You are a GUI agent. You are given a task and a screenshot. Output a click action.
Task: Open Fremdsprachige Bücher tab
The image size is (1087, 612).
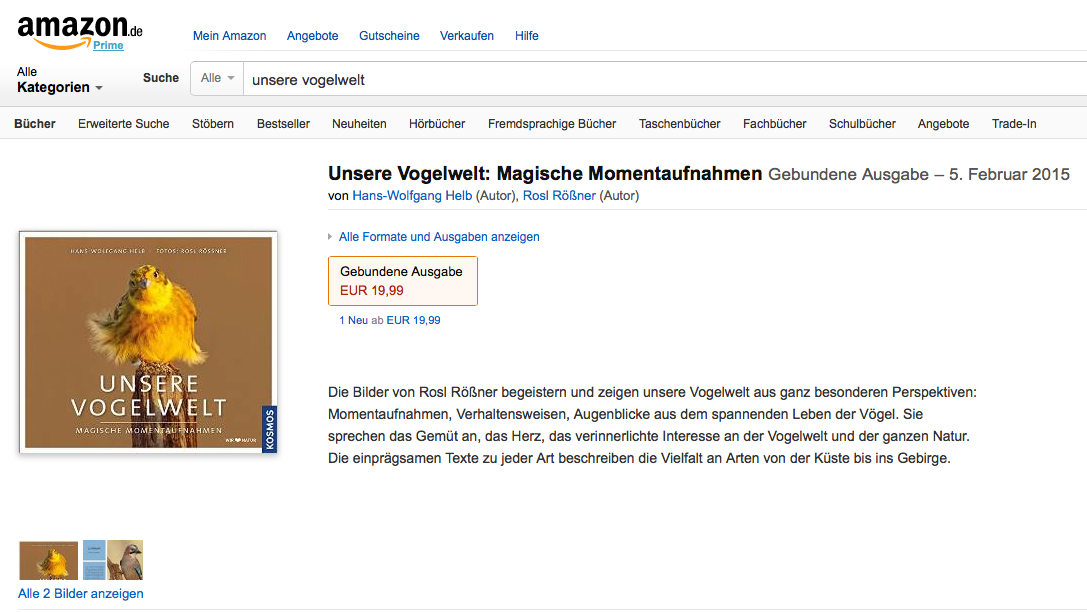[x=552, y=123]
